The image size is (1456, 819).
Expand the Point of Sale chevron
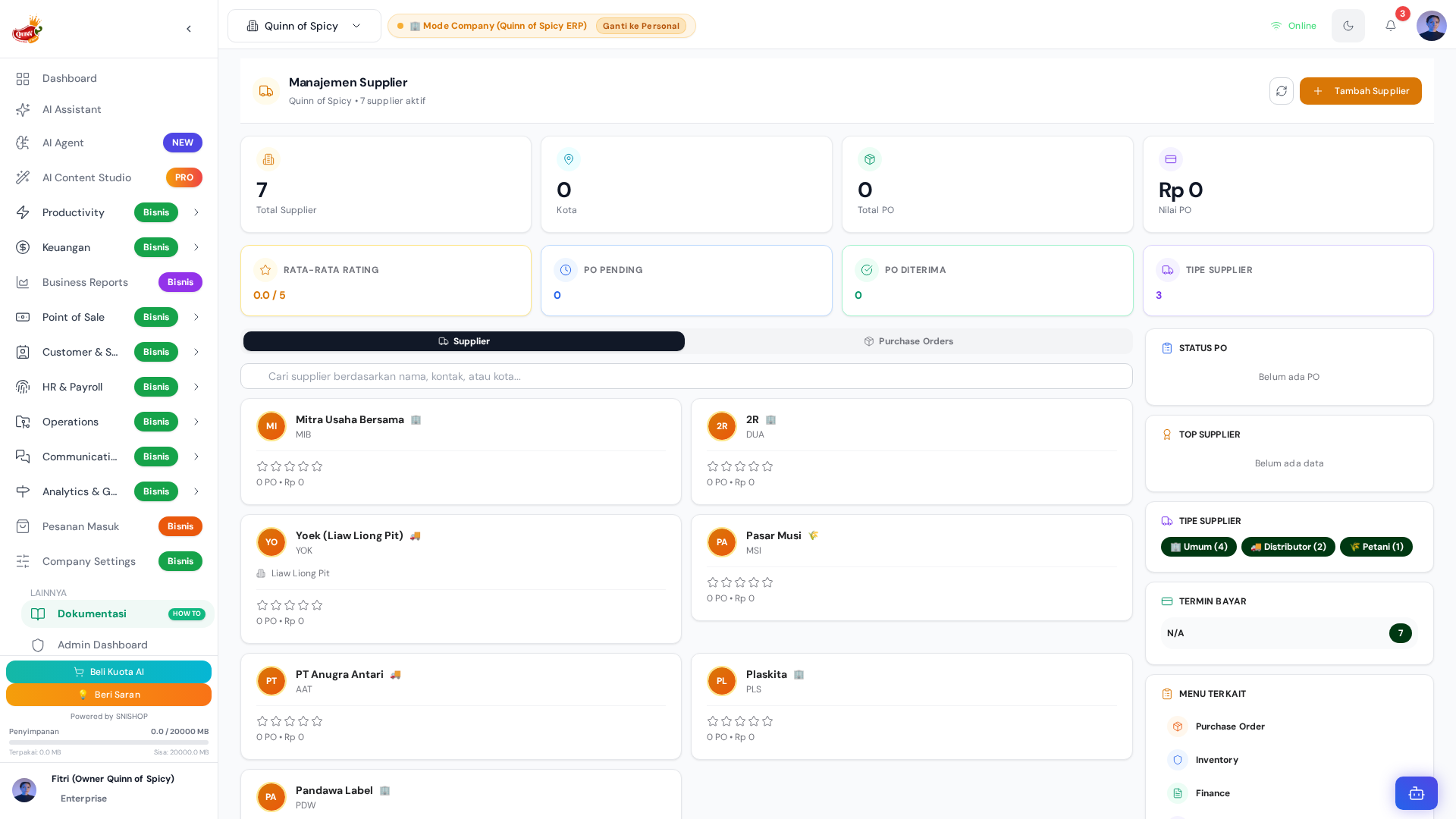196,317
